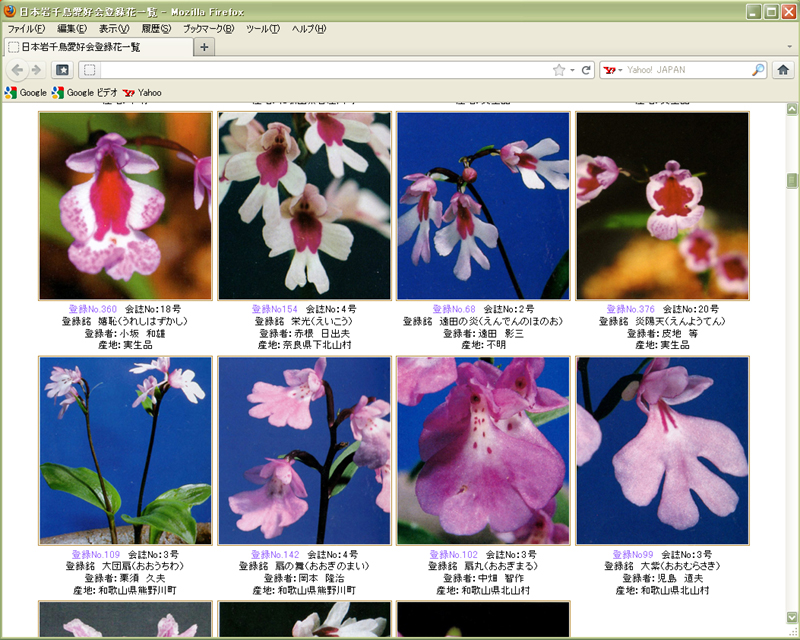The height and width of the screenshot is (640, 800).
Task: Click the 大団扇 flower photo above No.109
Action: (126, 451)
